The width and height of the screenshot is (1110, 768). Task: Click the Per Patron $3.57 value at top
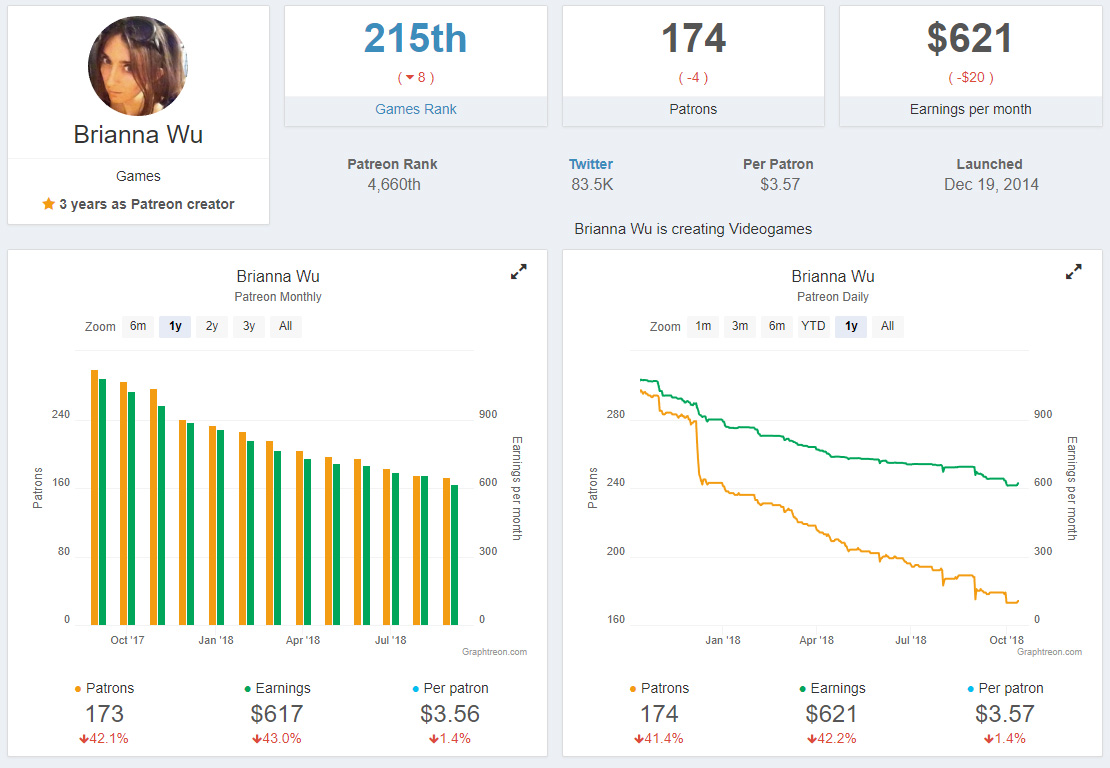point(779,185)
